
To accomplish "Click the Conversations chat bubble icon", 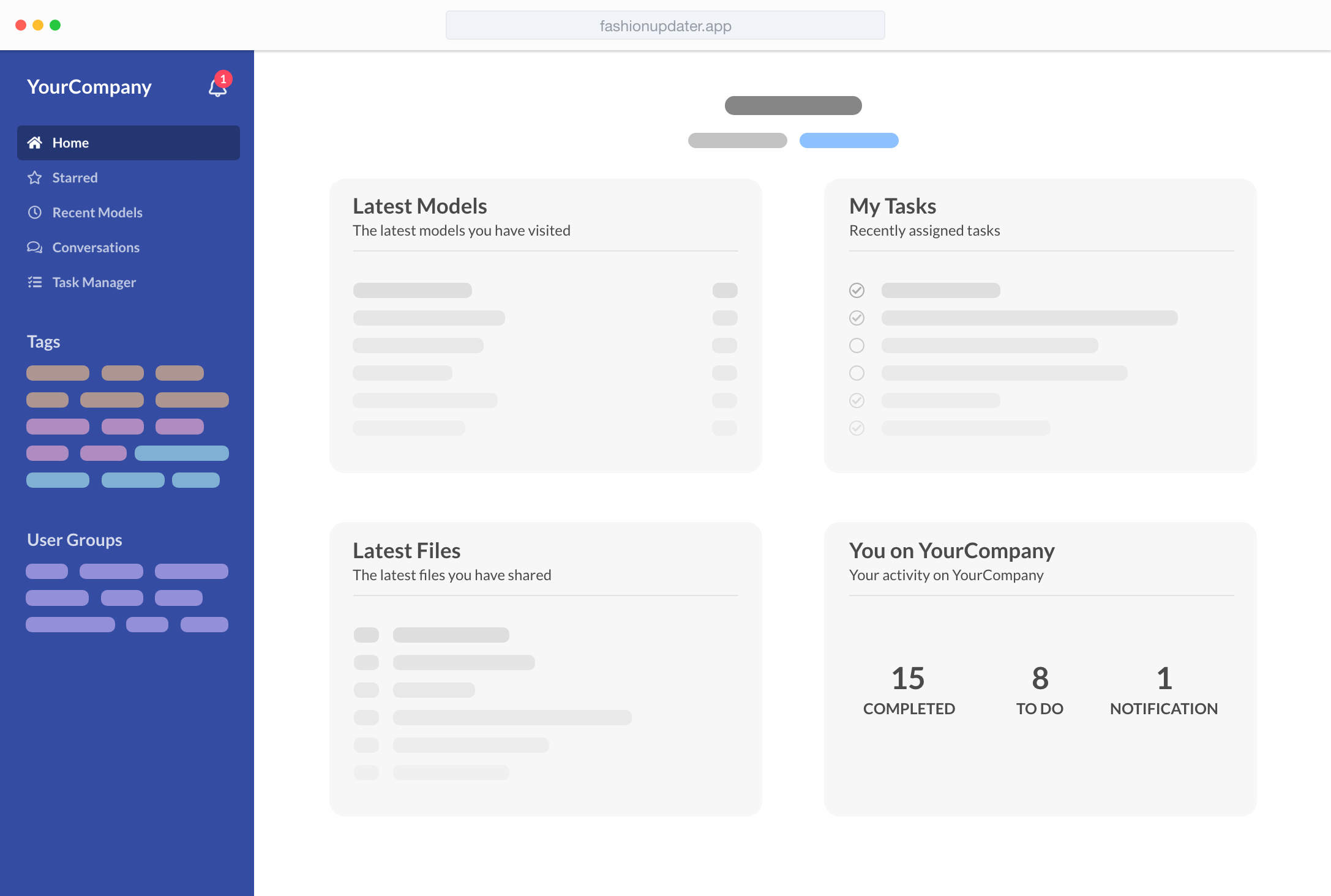I will tap(35, 247).
